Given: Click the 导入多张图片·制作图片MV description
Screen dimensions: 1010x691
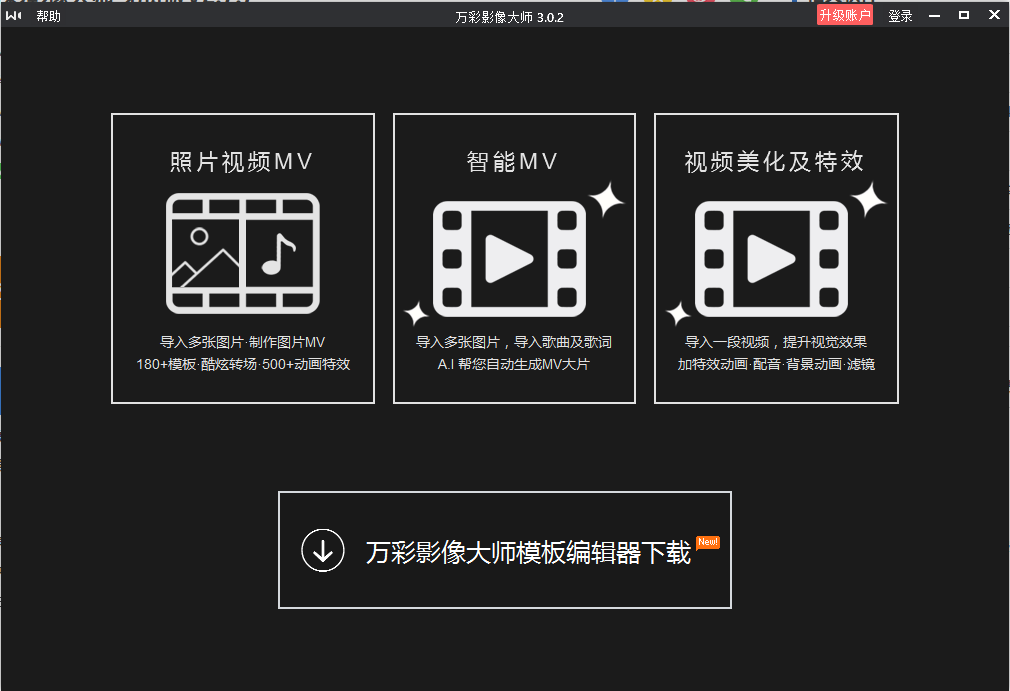Looking at the screenshot, I should pos(242,342).
